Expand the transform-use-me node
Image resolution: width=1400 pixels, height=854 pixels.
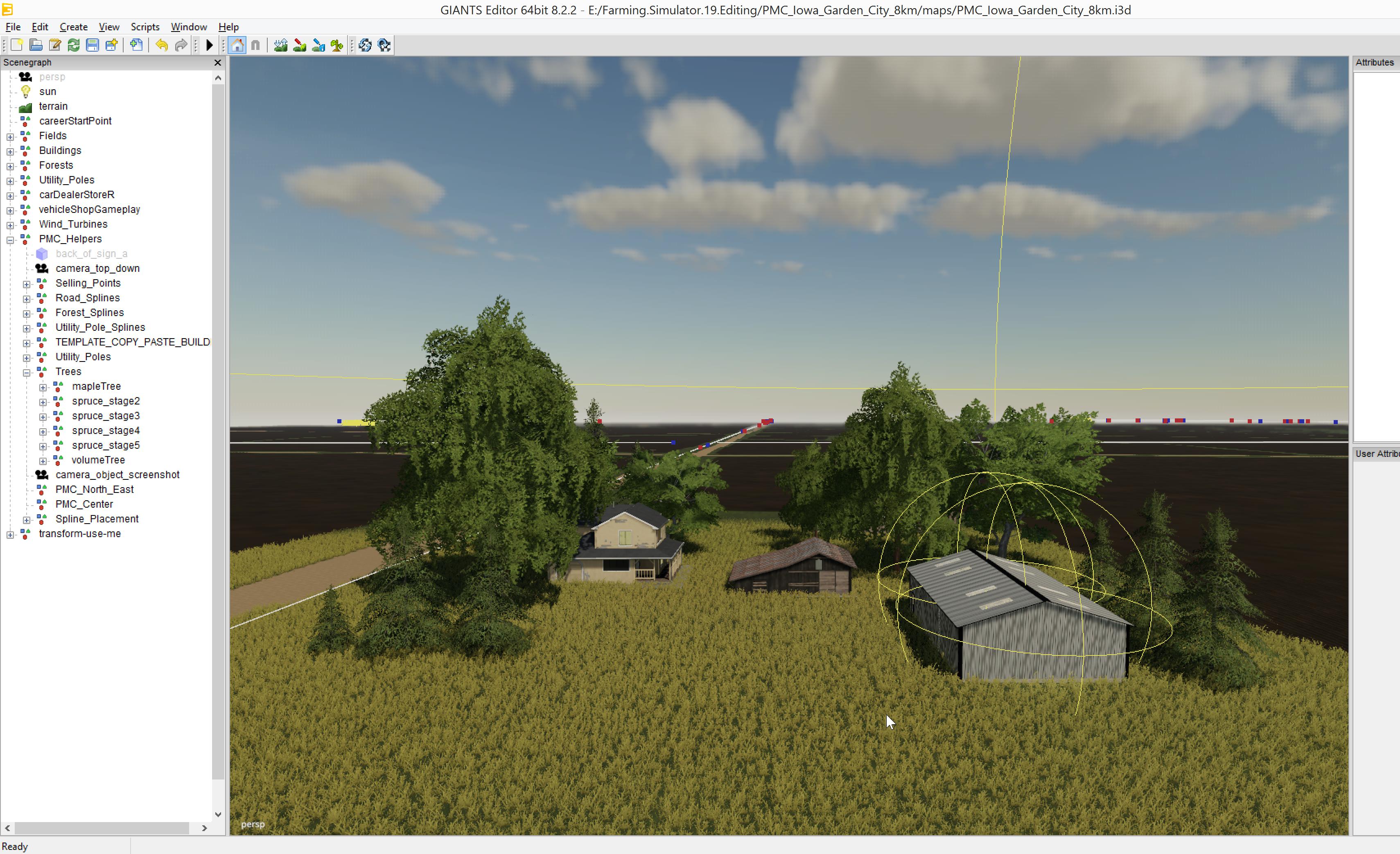point(10,535)
